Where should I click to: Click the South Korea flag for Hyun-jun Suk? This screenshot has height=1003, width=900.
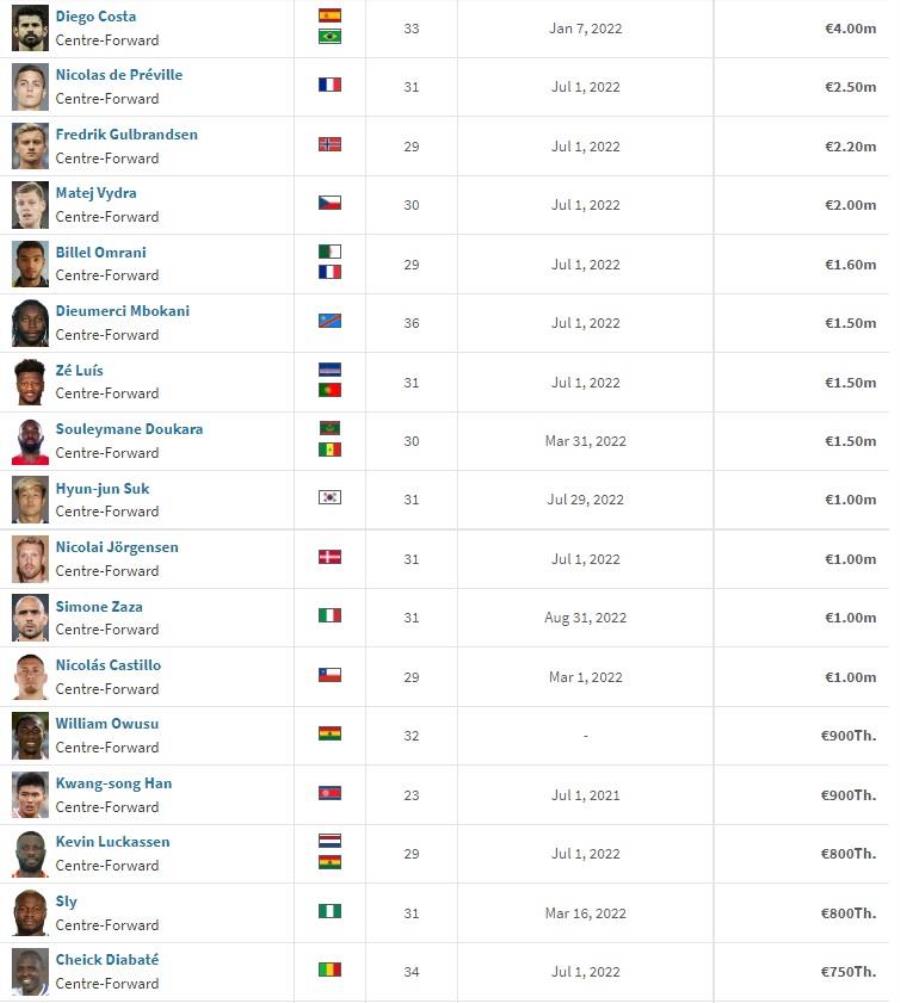click(329, 497)
